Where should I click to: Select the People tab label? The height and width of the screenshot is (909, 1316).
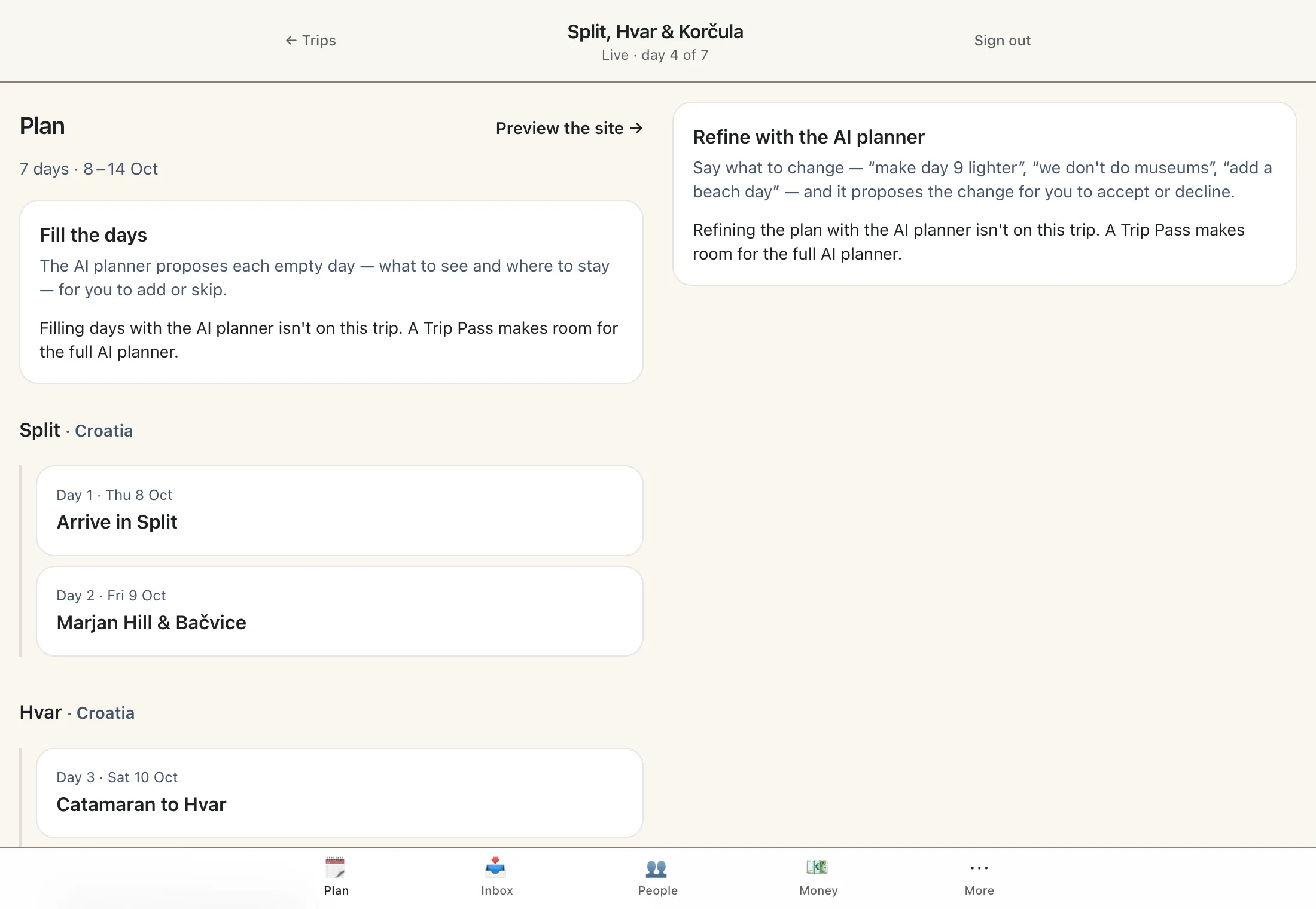pos(657,890)
